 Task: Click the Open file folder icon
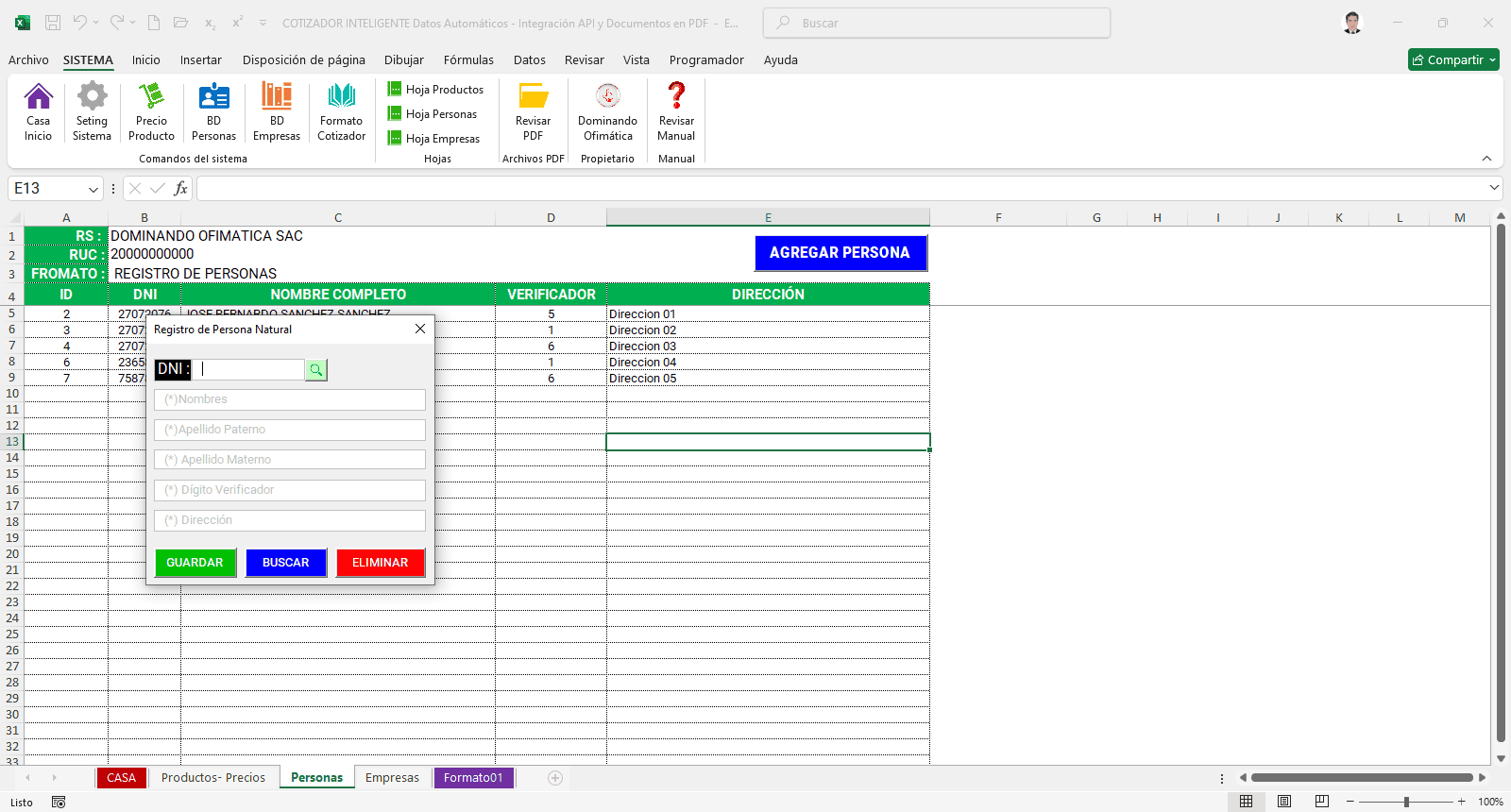click(x=181, y=23)
